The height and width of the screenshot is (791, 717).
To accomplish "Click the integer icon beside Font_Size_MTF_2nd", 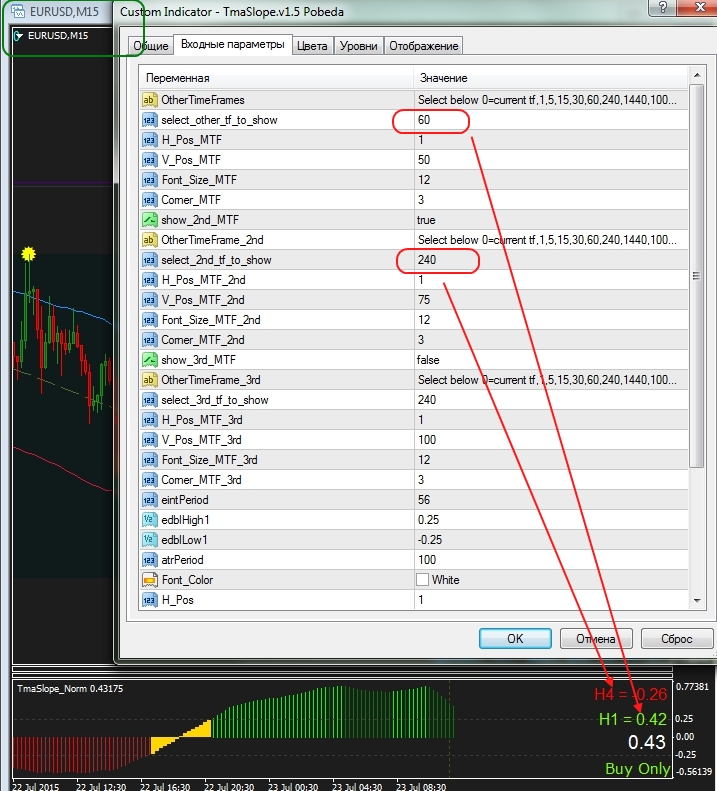I will tap(149, 320).
